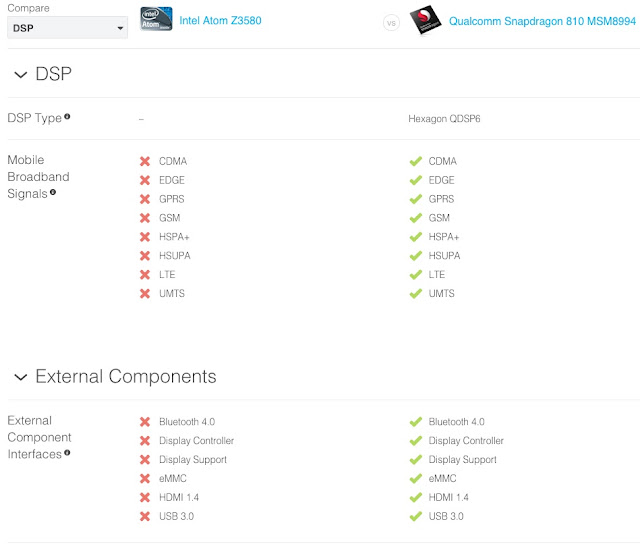Click the green check beside Snapdragon CDMA
The width and height of the screenshot is (640, 544).
pyautogui.click(x=416, y=161)
